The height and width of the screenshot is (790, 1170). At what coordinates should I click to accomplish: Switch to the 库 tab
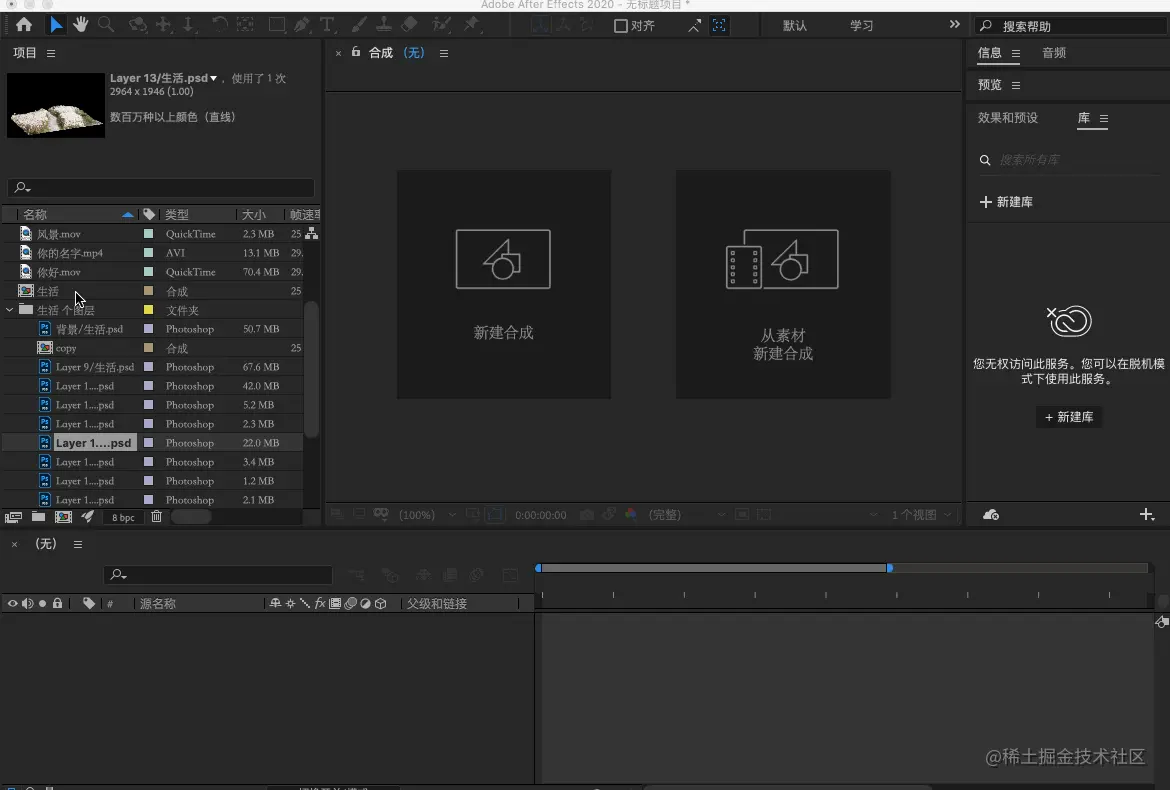tap(1083, 118)
